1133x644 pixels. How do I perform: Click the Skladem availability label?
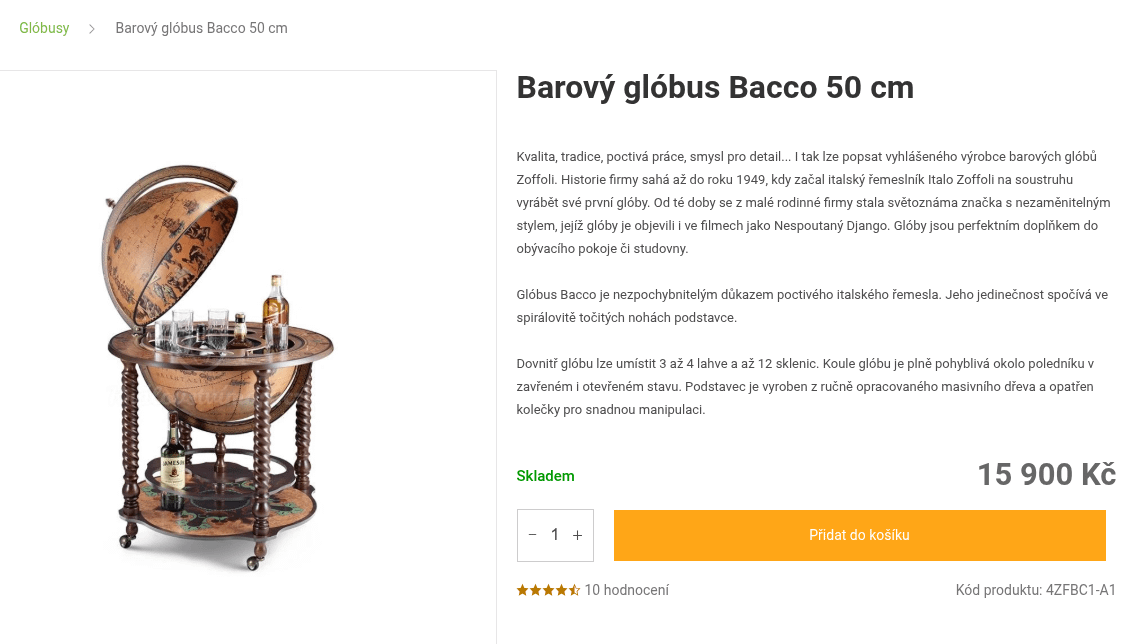(545, 476)
